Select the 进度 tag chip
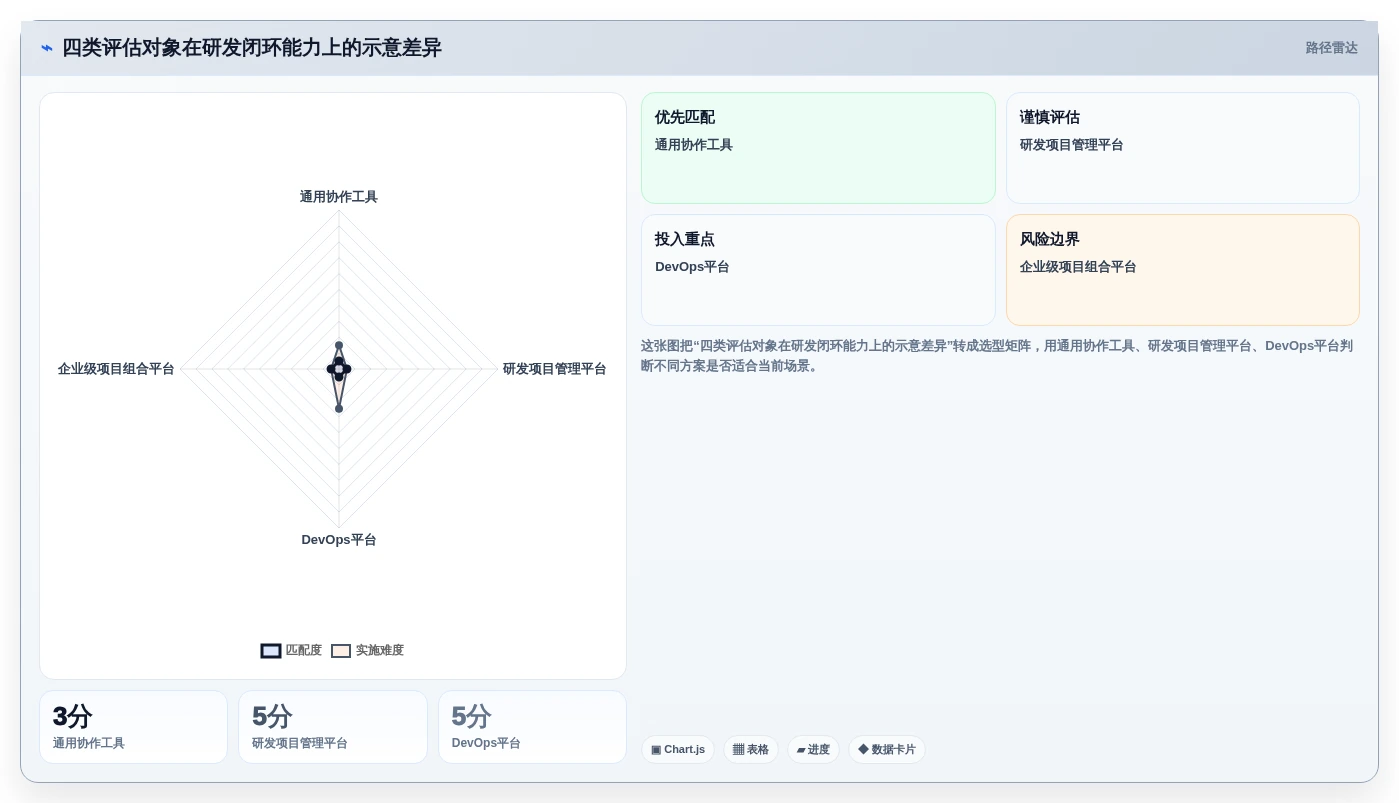Image resolution: width=1399 pixels, height=803 pixels. point(813,750)
